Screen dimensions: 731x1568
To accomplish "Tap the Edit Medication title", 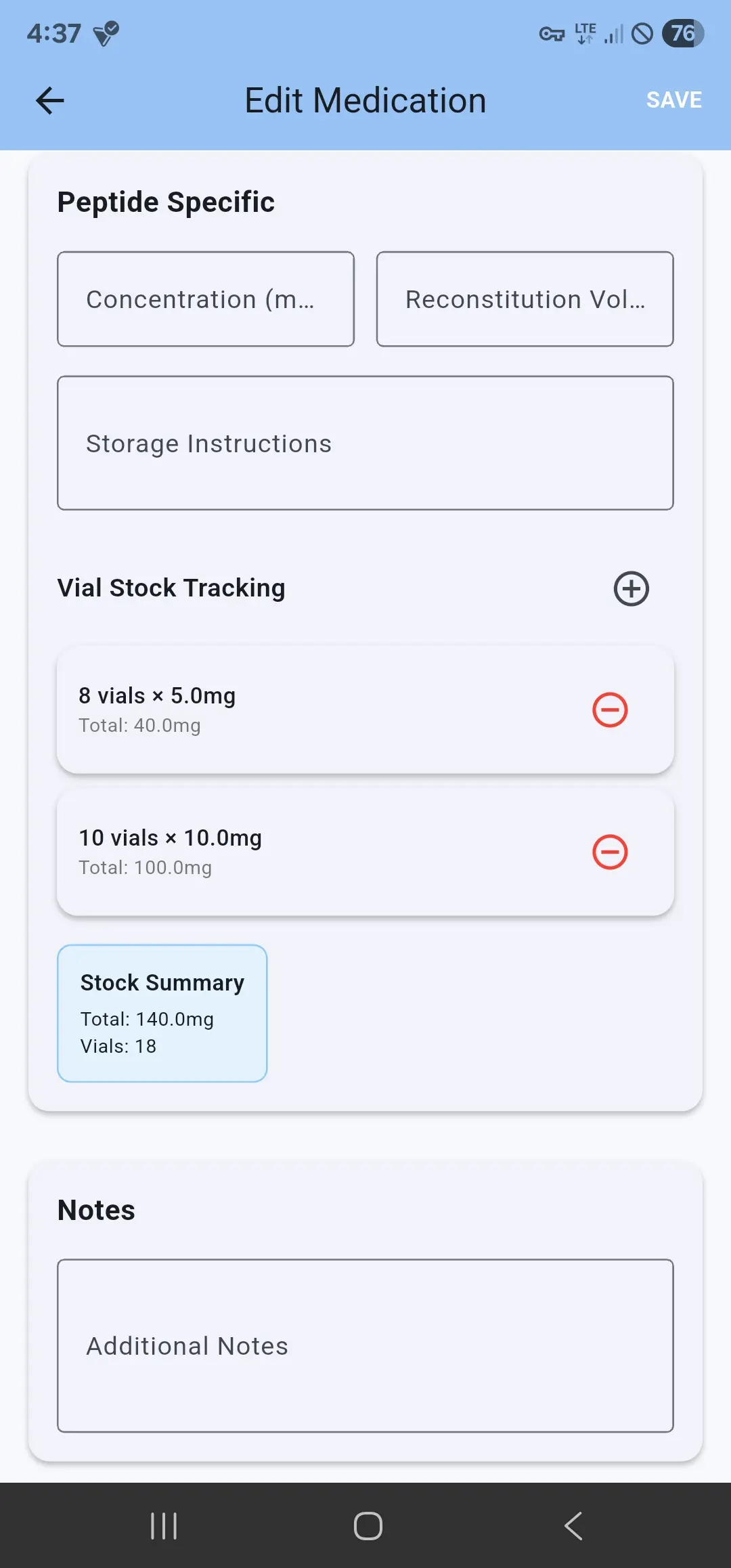I will pyautogui.click(x=365, y=101).
